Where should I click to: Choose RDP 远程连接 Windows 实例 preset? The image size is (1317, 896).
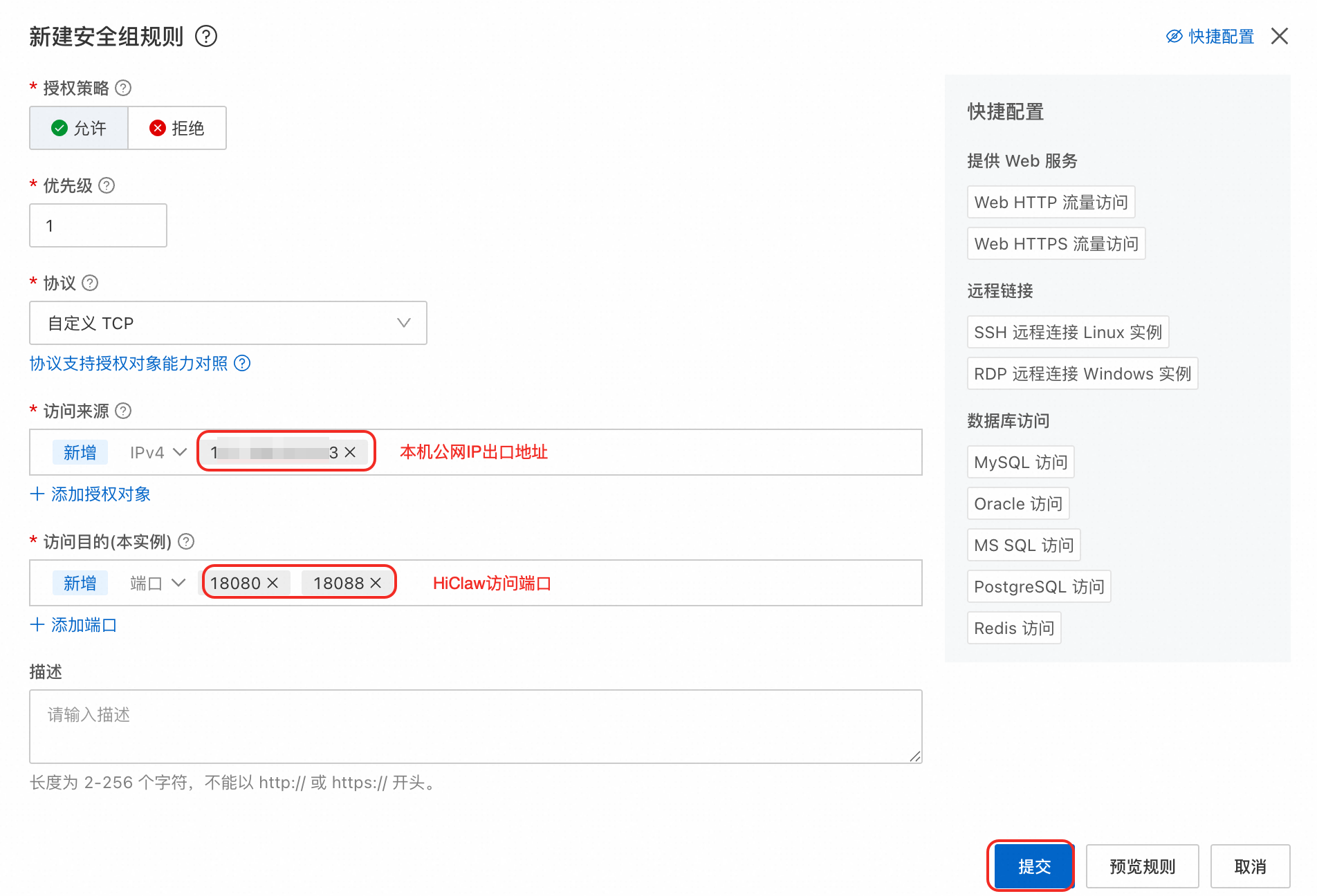[1083, 373]
